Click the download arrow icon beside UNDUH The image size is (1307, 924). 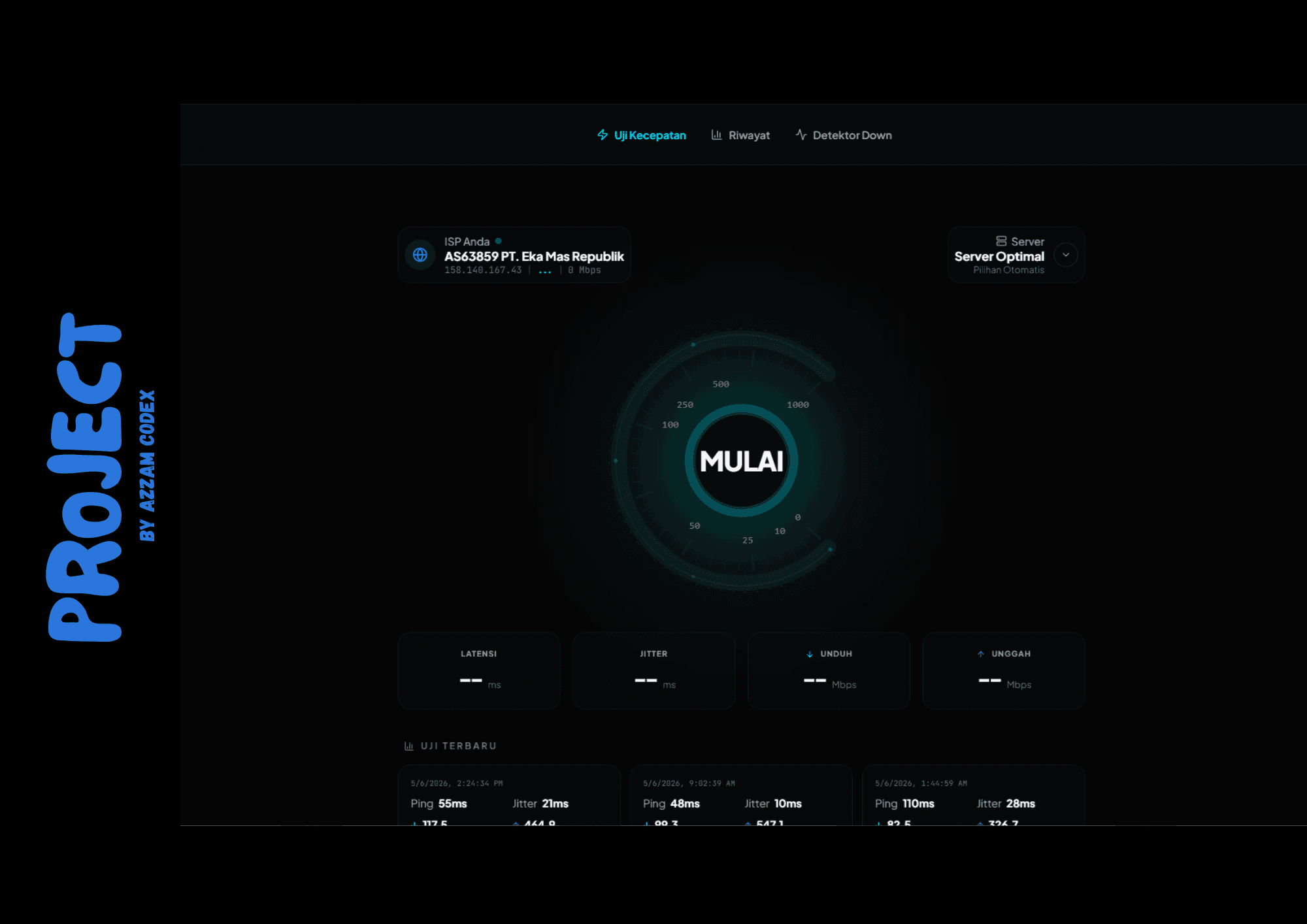pyautogui.click(x=810, y=654)
